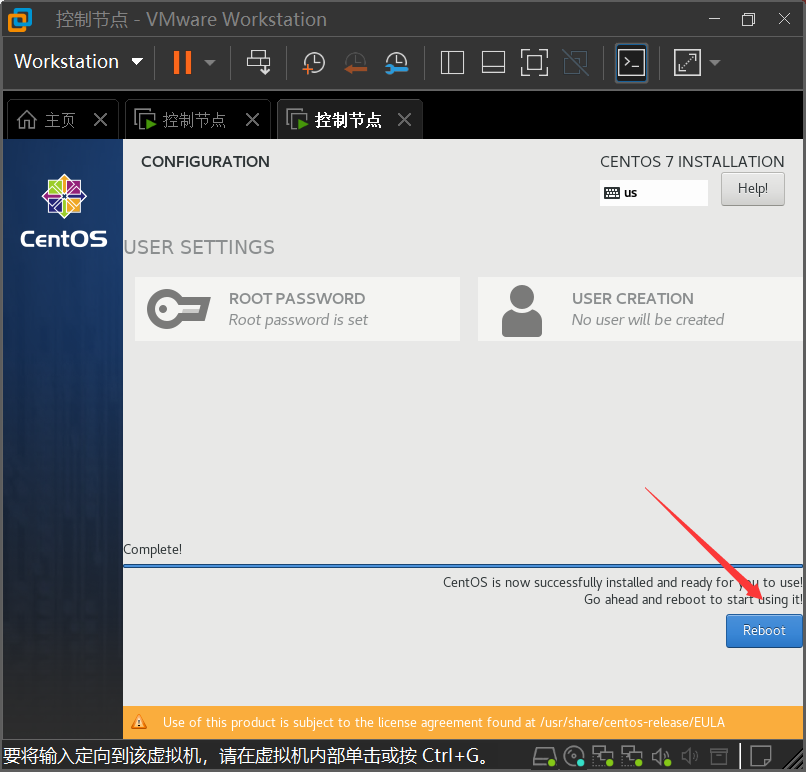Screen dimensions: 806x772
Task: Click the hard disk status icon
Action: coord(544,756)
